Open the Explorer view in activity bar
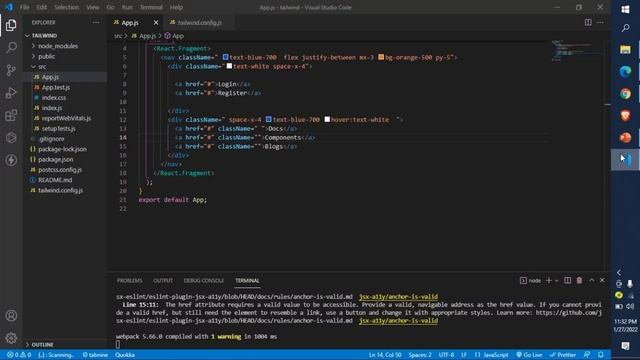The width and height of the screenshot is (640, 360). [x=11, y=25]
